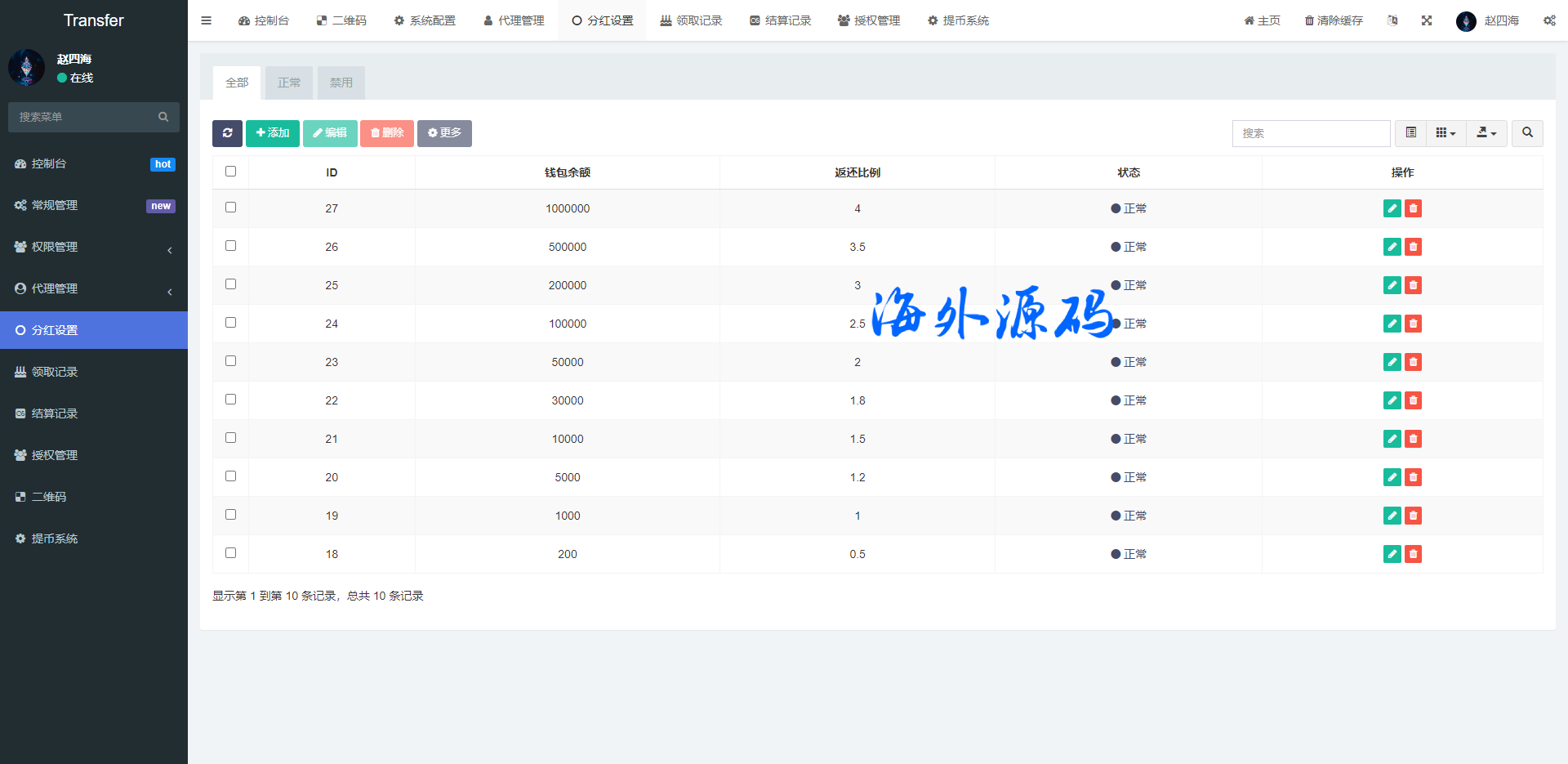Viewport: 1568px width, 764px height.
Task: Toggle the sidebar hamburger menu icon
Action: (207, 20)
